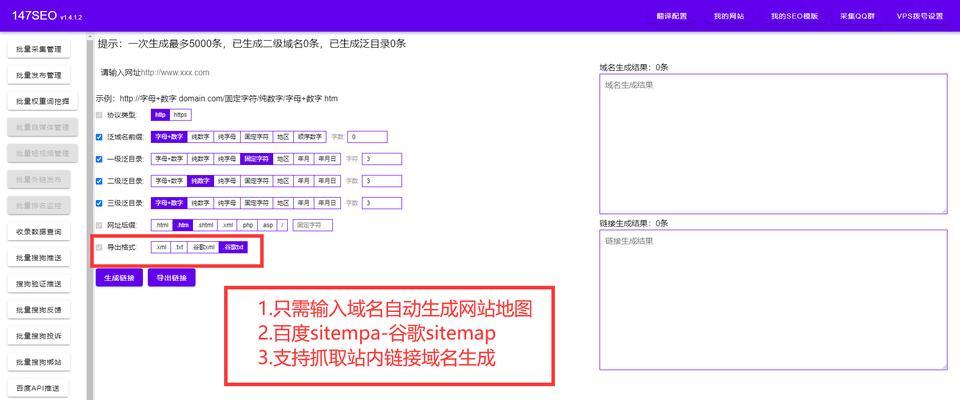The image size is (960, 400).
Task: Select 顺序数字 for 泛域名前缀
Action: pyautogui.click(x=310, y=137)
